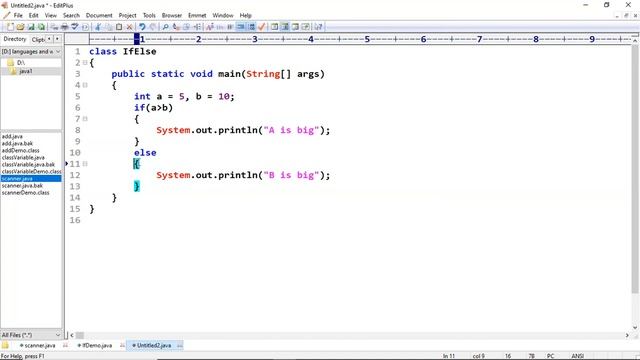This screenshot has height=360, width=640.
Task: Open the Window menu
Action: [223, 16]
